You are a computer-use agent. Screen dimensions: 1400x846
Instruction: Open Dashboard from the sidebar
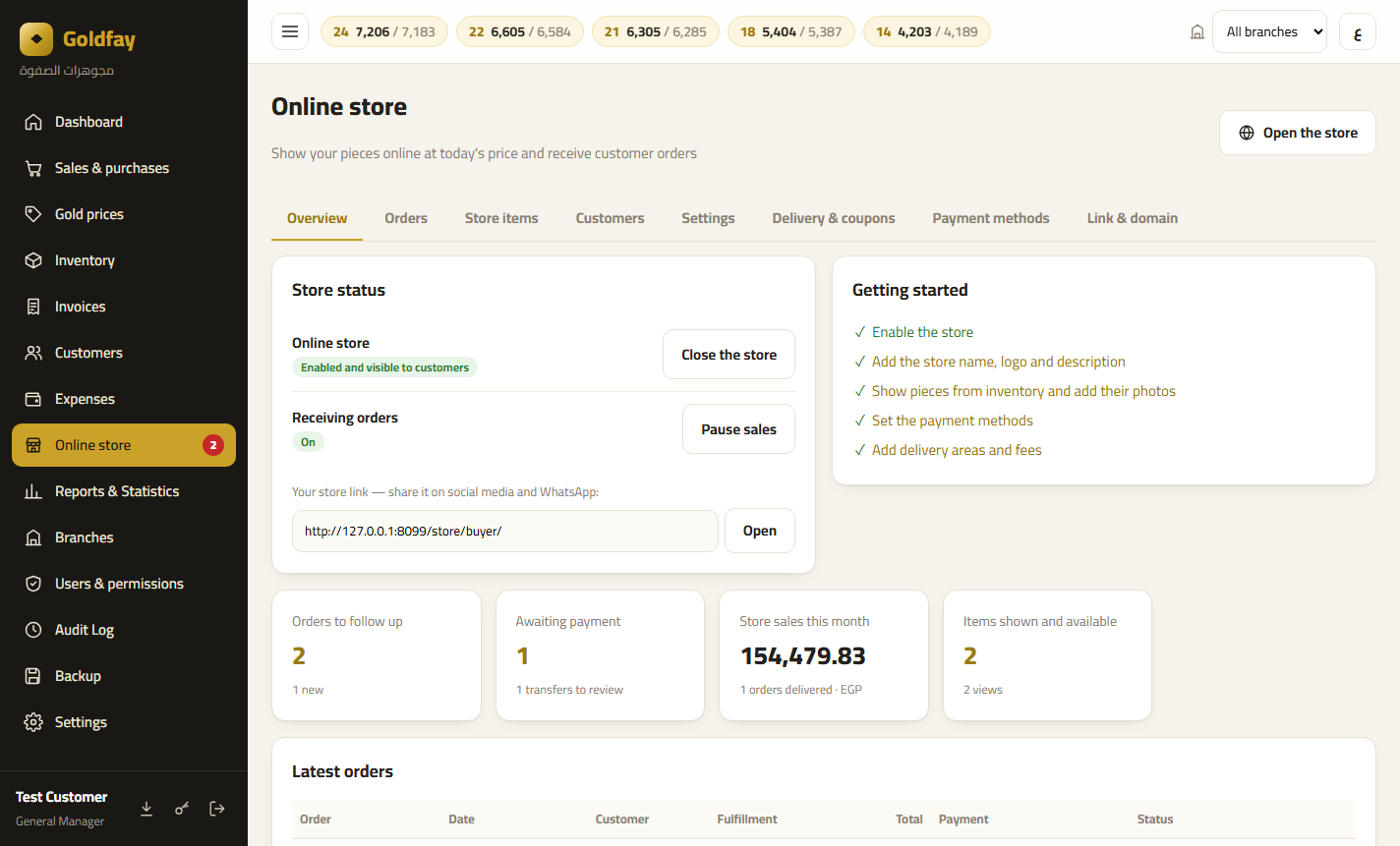124,122
